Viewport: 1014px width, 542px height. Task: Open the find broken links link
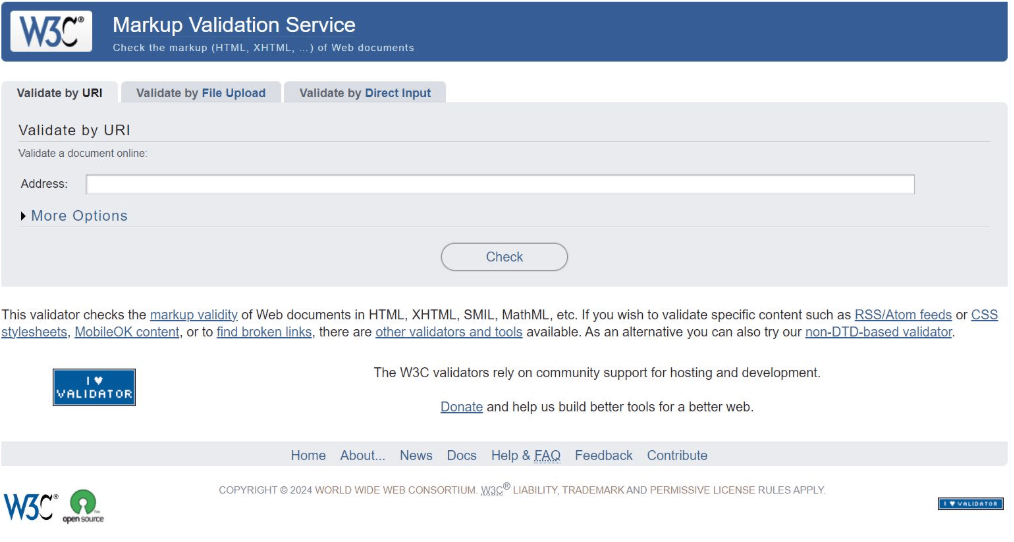click(x=264, y=332)
